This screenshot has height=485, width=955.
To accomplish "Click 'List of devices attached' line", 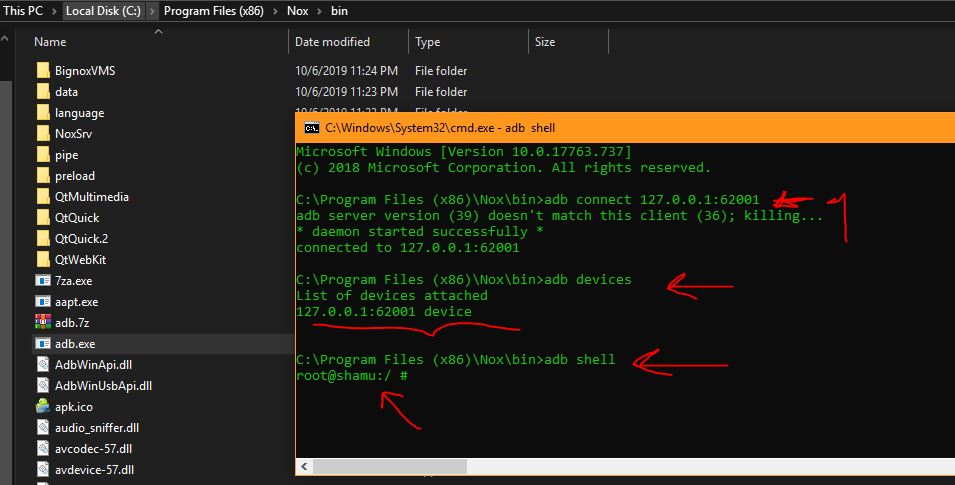I will pyautogui.click(x=392, y=296).
